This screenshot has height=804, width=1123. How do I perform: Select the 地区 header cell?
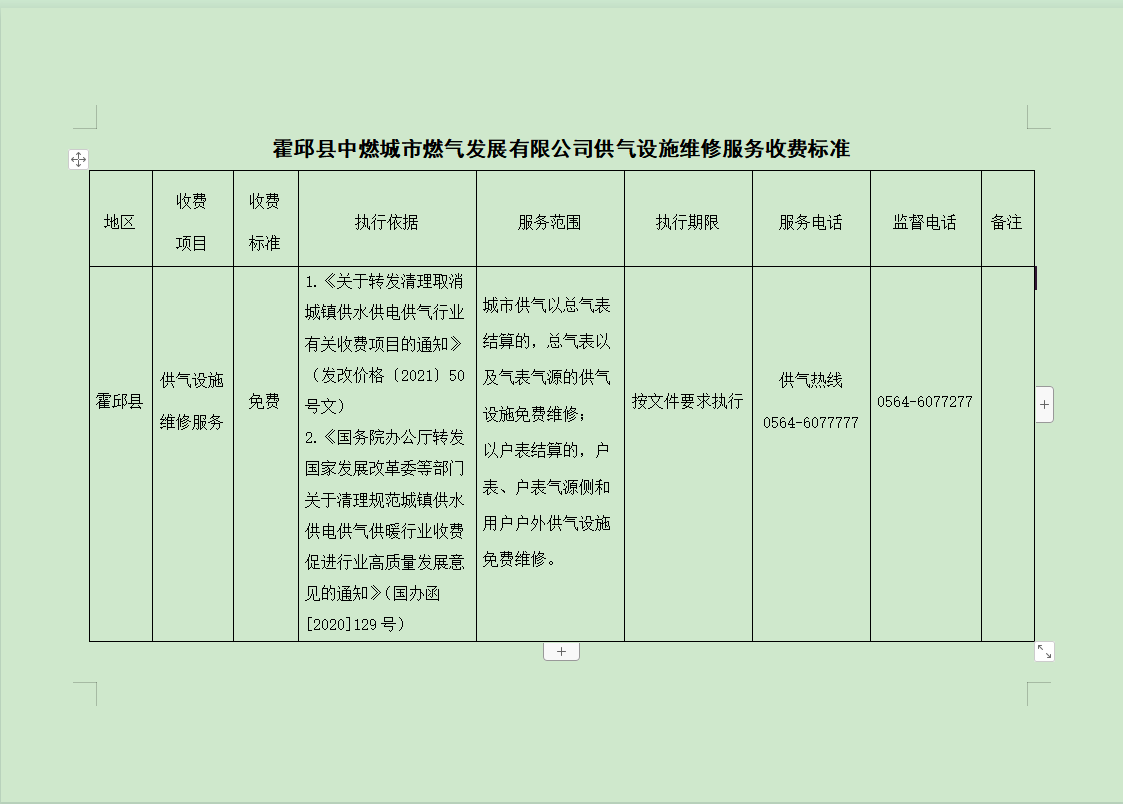[x=120, y=222]
